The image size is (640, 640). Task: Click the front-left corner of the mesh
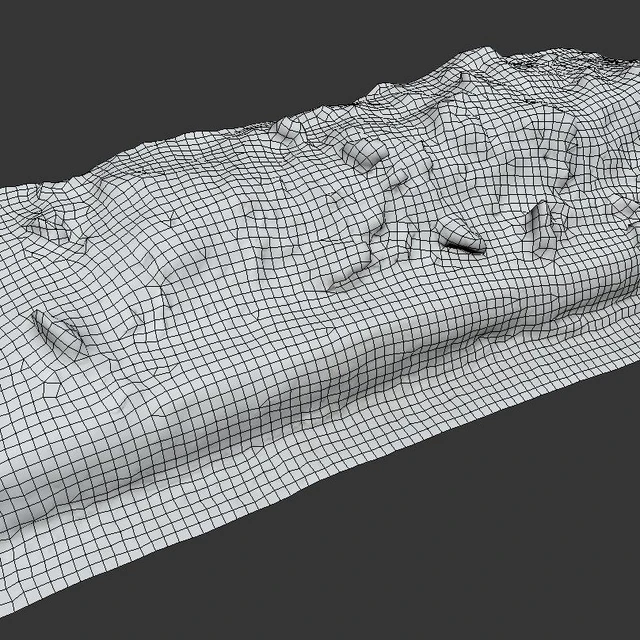click(6, 608)
